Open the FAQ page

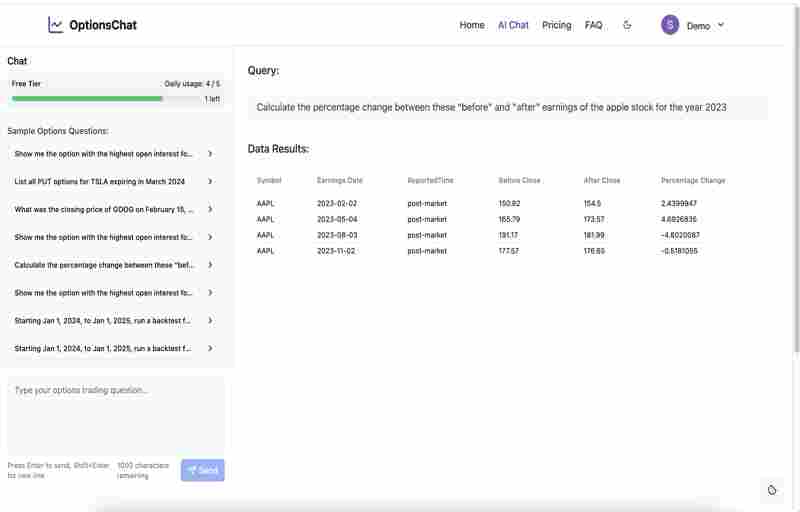tap(593, 25)
